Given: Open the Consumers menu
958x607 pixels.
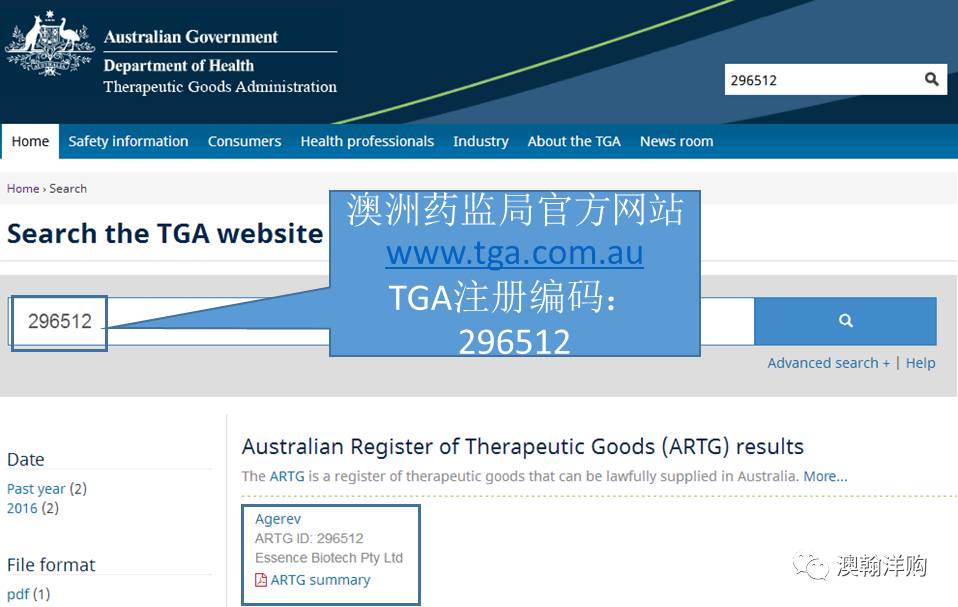Looking at the screenshot, I should pyautogui.click(x=244, y=142).
